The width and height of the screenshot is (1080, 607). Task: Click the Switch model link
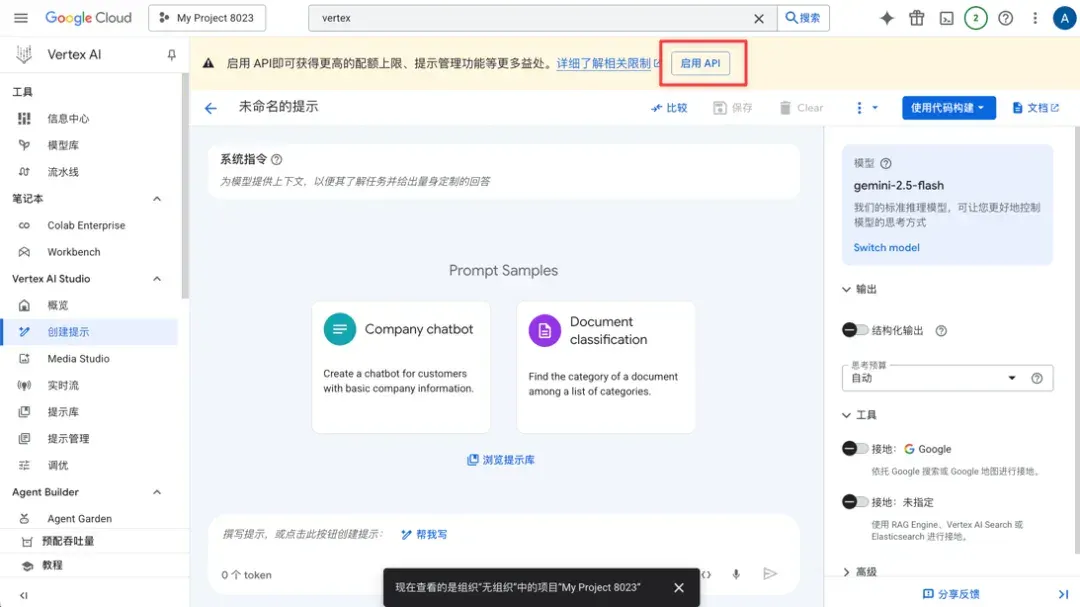(x=886, y=248)
